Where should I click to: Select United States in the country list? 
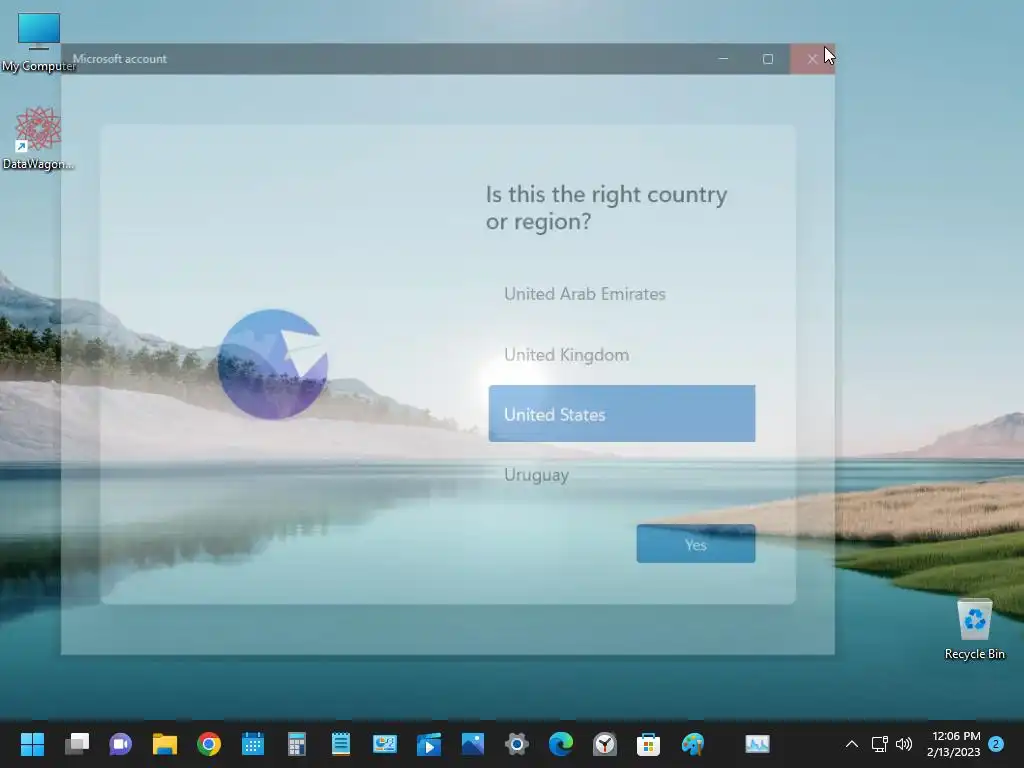(622, 413)
